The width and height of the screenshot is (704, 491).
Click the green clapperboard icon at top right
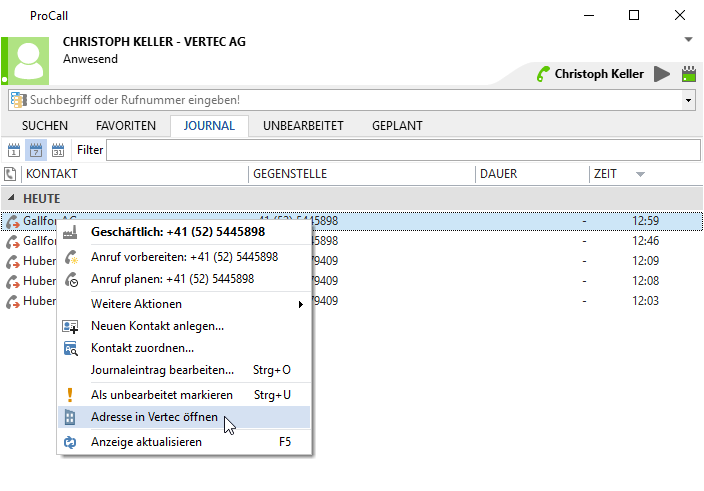coord(688,74)
